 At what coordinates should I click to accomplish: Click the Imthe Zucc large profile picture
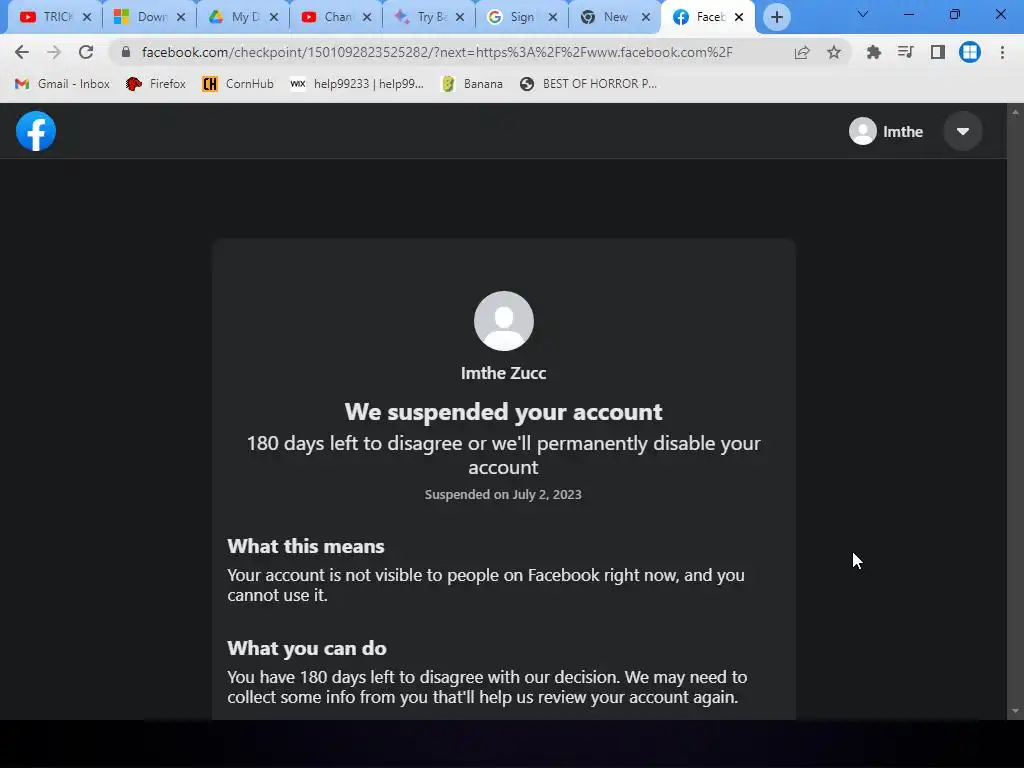tap(504, 321)
